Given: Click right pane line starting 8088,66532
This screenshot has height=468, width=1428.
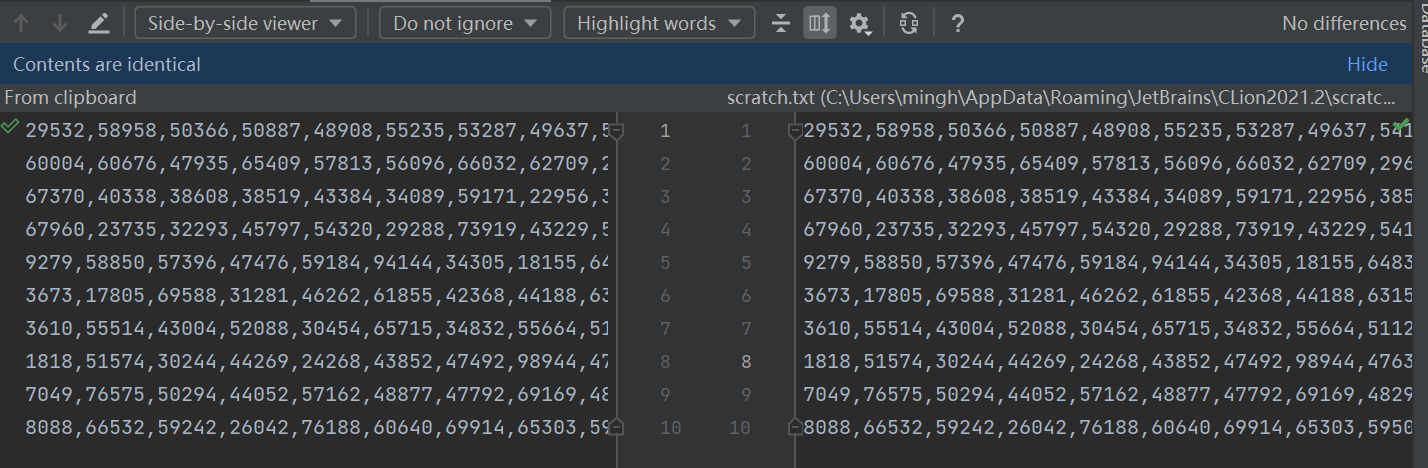Looking at the screenshot, I should click(x=1107, y=428).
